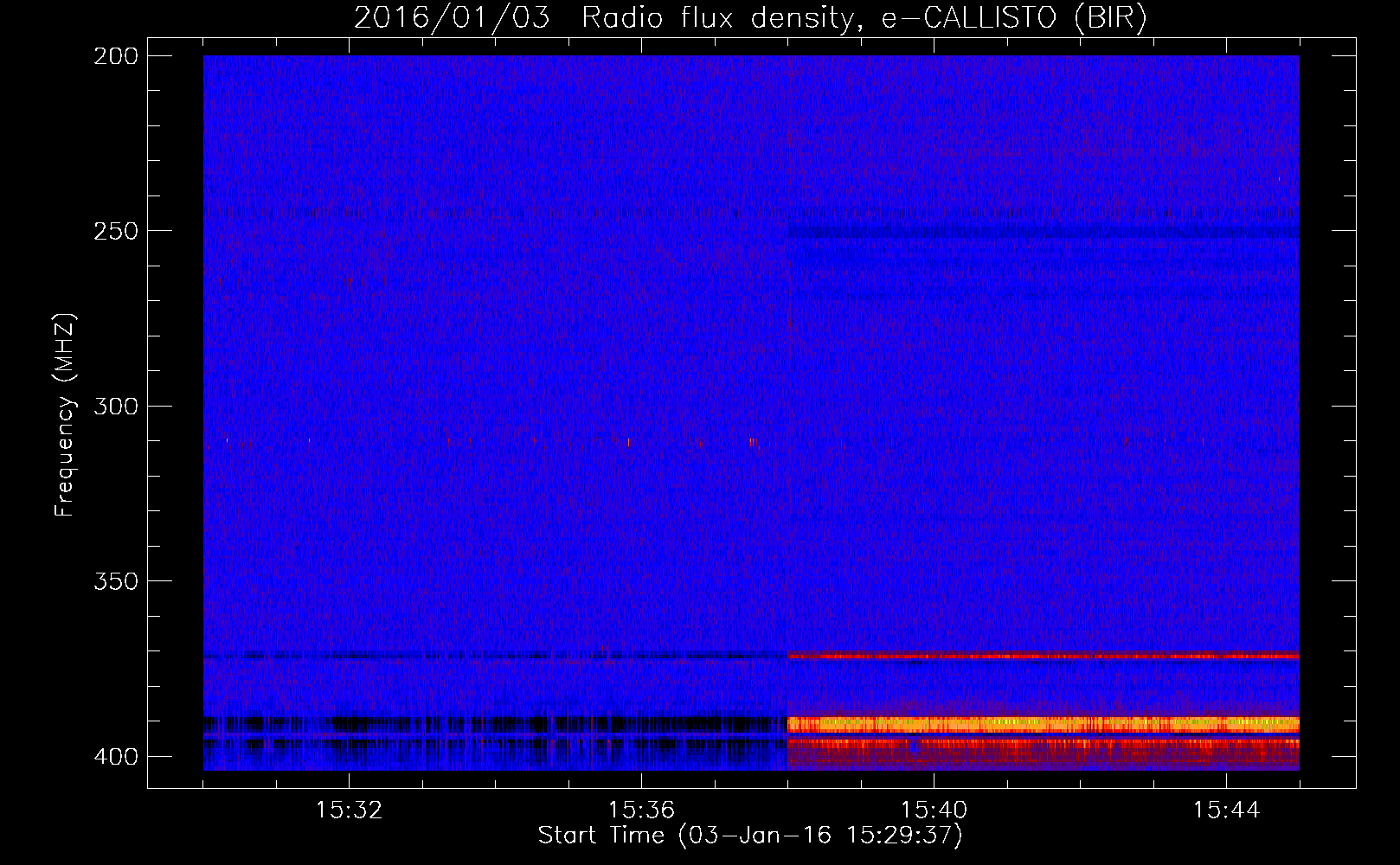
Task: Click the 'Start Time (03-Jan-16 15:29:37)' label
Action: [750, 836]
